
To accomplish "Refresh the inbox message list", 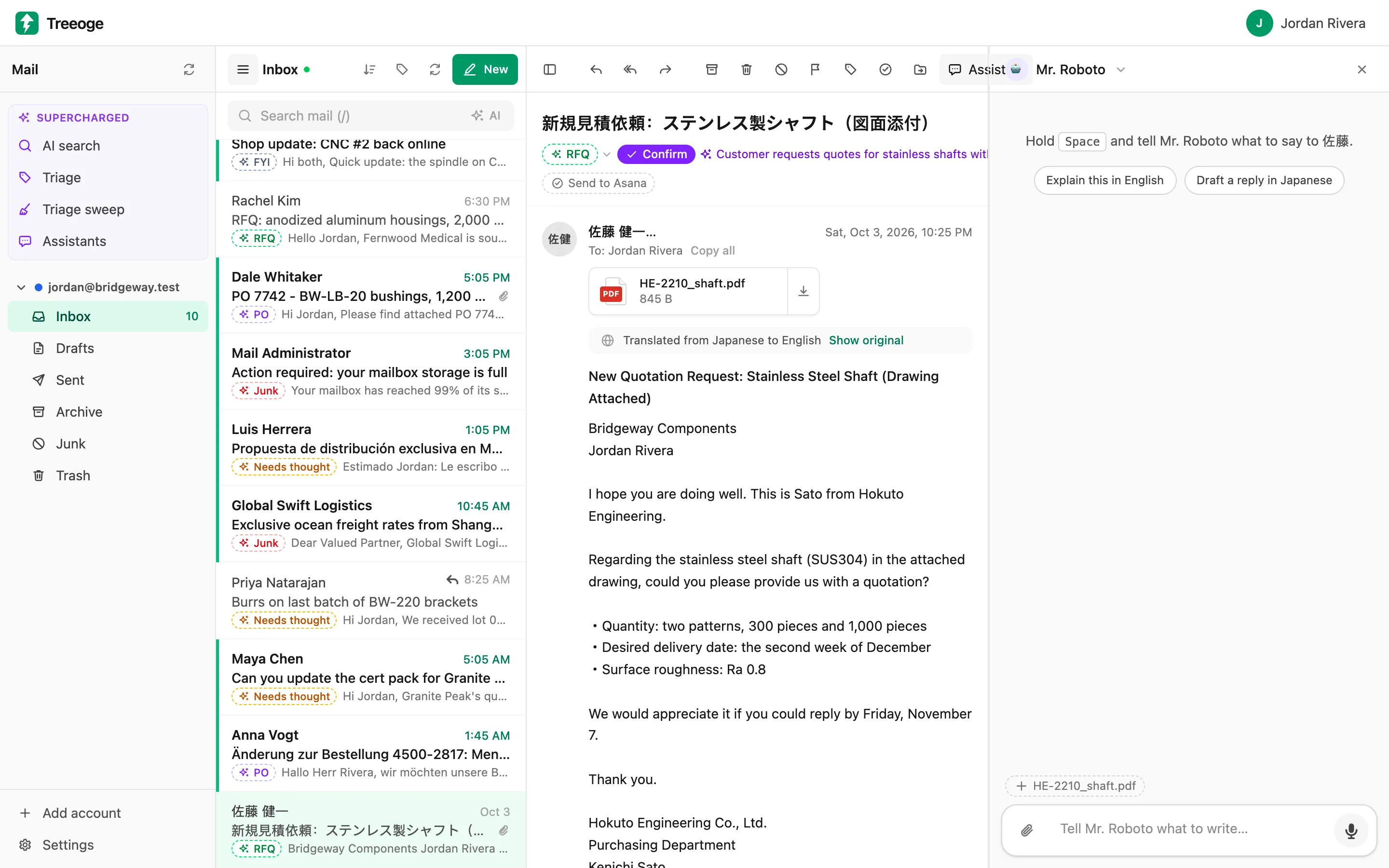I will [x=435, y=69].
